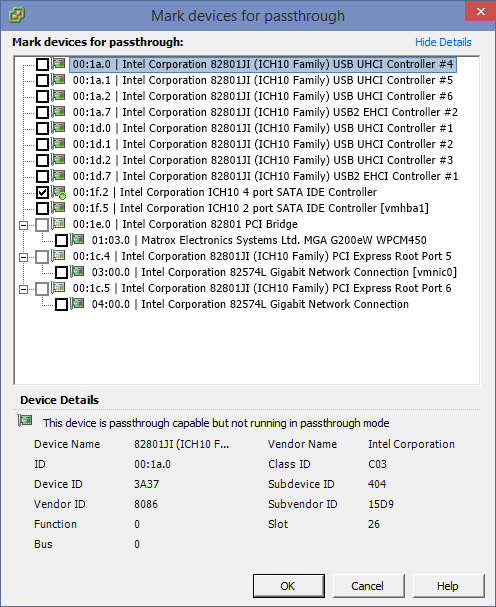Check the box for 00:1d.0 USB UHCI Controller #1

point(42,128)
